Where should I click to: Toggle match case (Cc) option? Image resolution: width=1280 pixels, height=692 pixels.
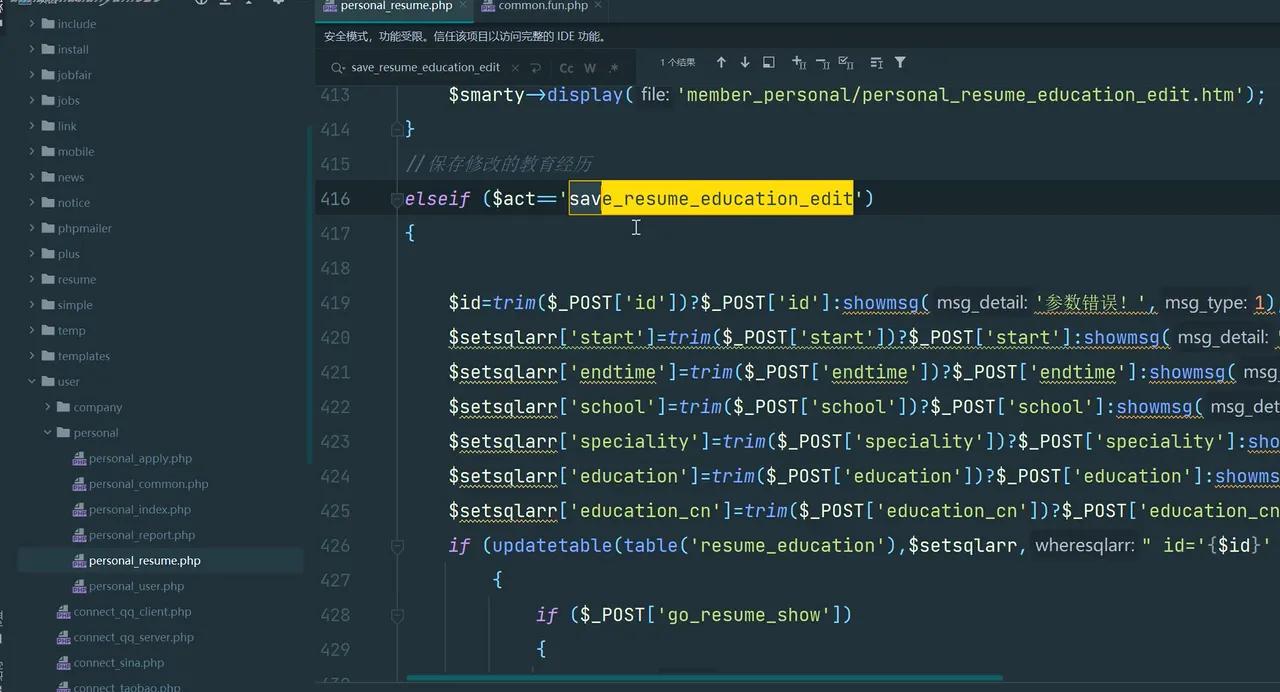(566, 68)
